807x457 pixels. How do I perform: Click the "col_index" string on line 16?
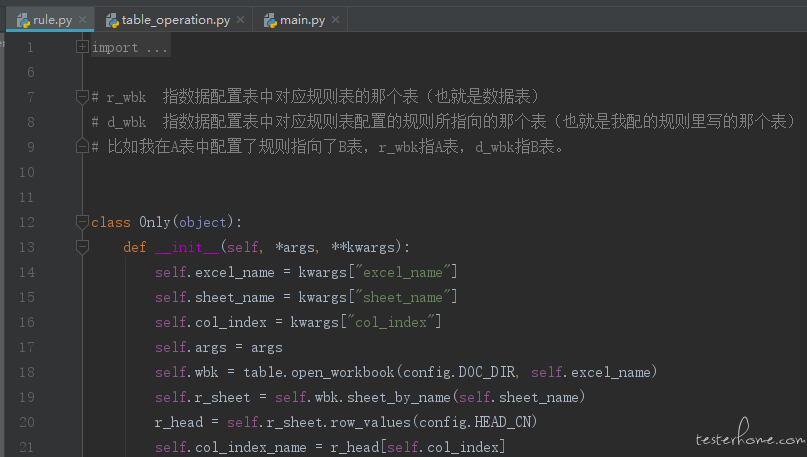[x=391, y=322]
